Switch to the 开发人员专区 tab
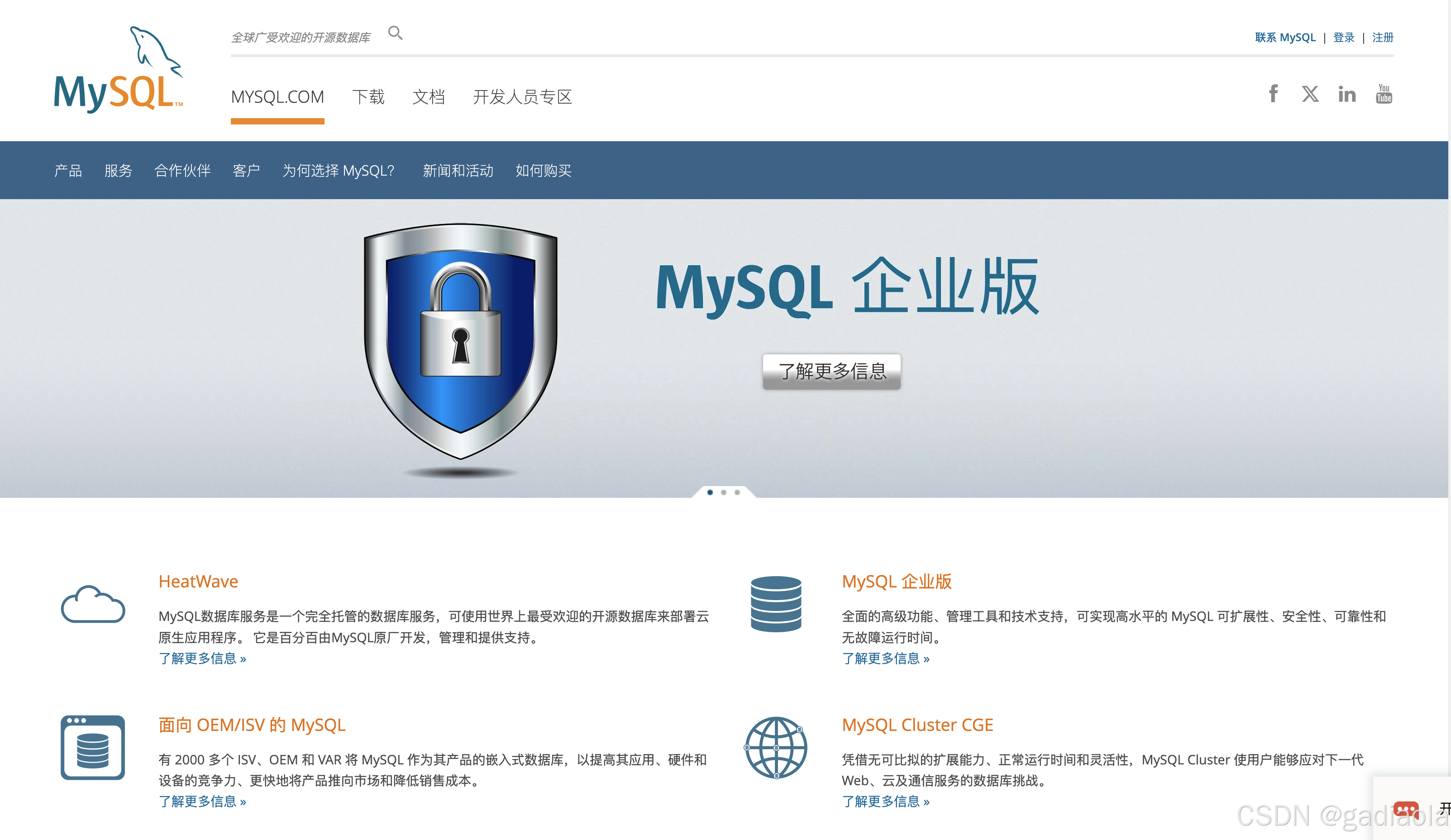The width and height of the screenshot is (1451, 840). click(522, 97)
